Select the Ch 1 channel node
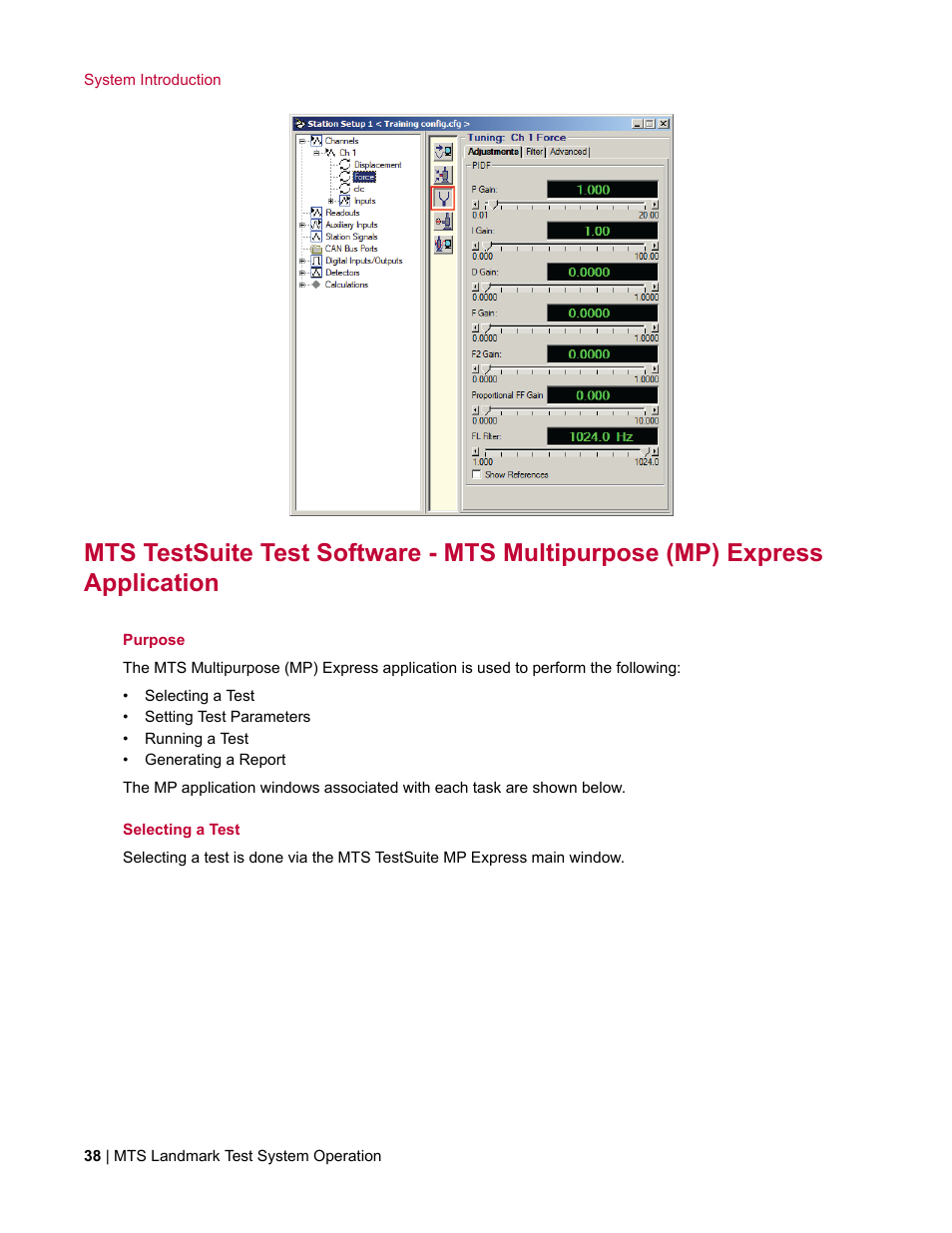 click(347, 153)
